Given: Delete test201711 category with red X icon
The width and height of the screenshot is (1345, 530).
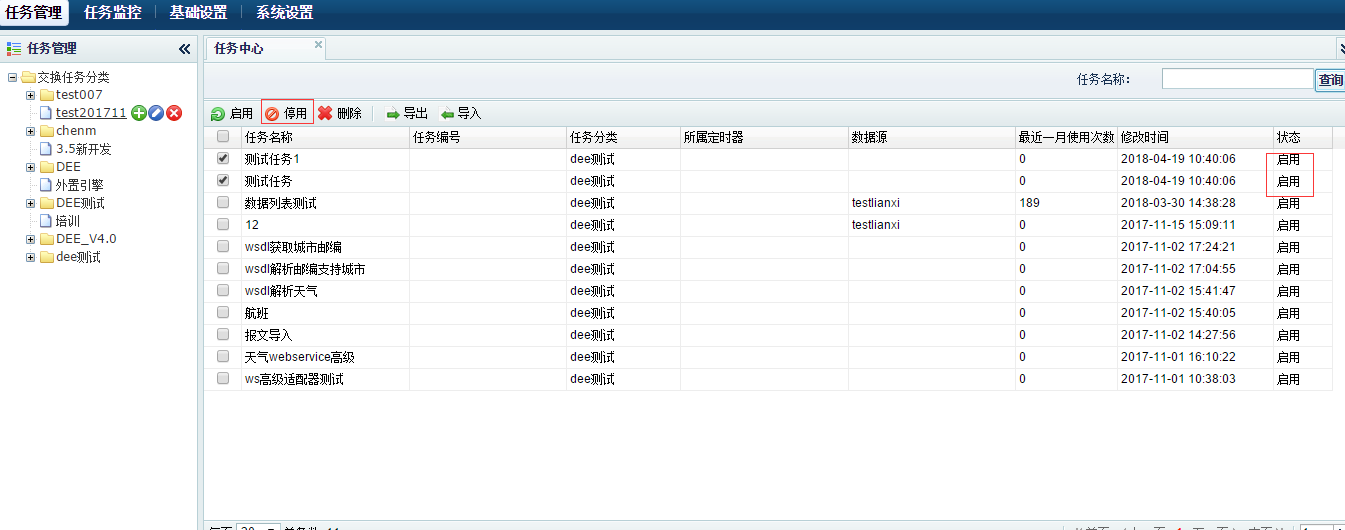Looking at the screenshot, I should click(174, 113).
